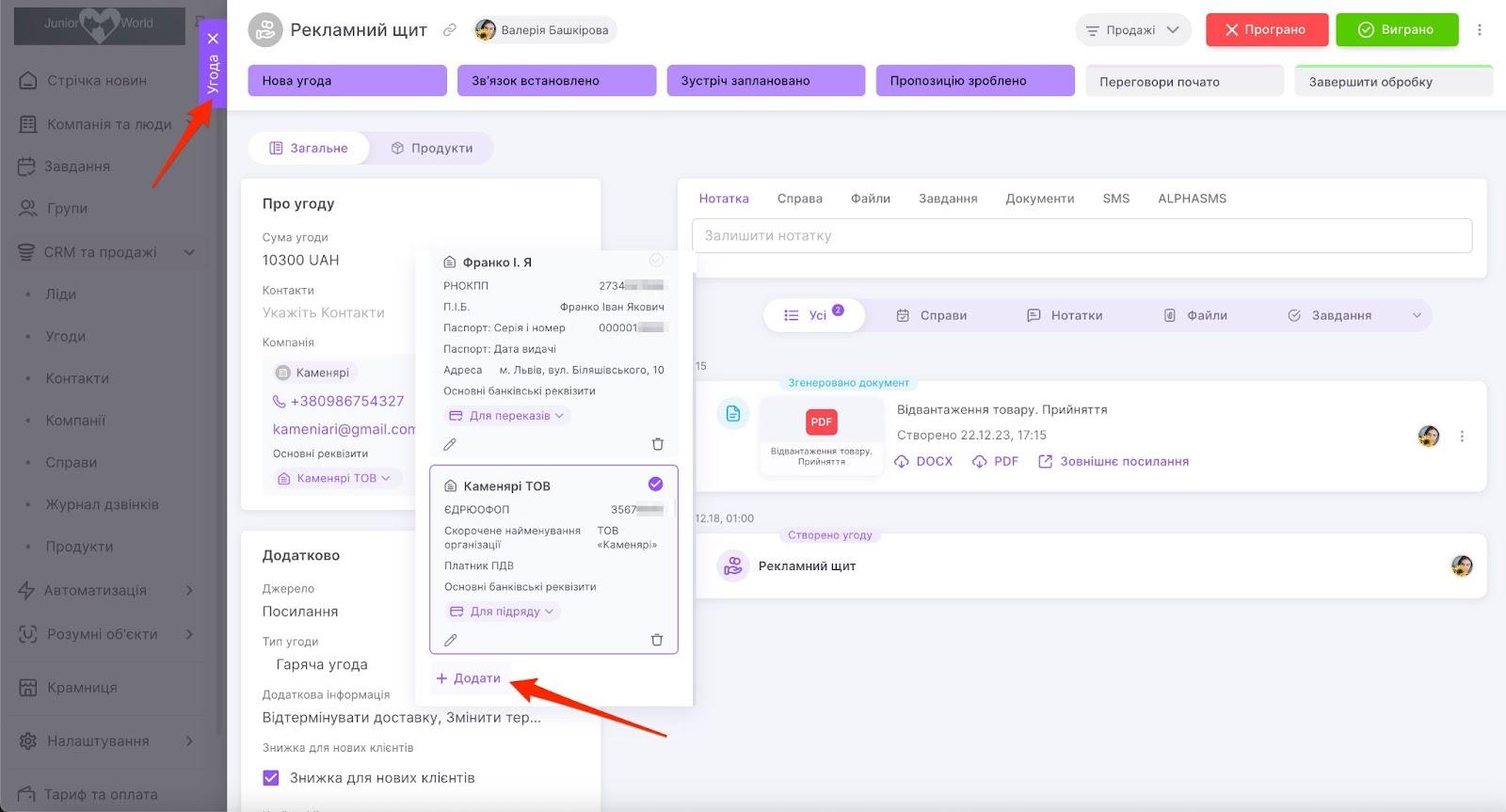This screenshot has height=812, width=1506.
Task: Open the Для переказів bank details dropdown
Action: [x=507, y=416]
